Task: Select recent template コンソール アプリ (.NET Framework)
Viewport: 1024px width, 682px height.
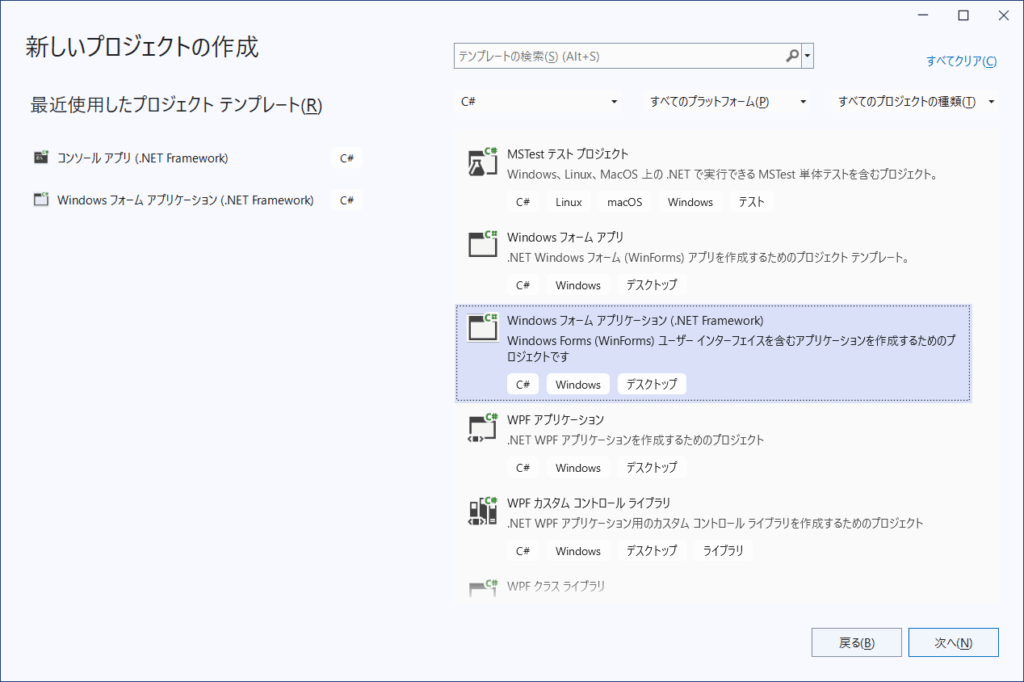Action: pos(142,158)
